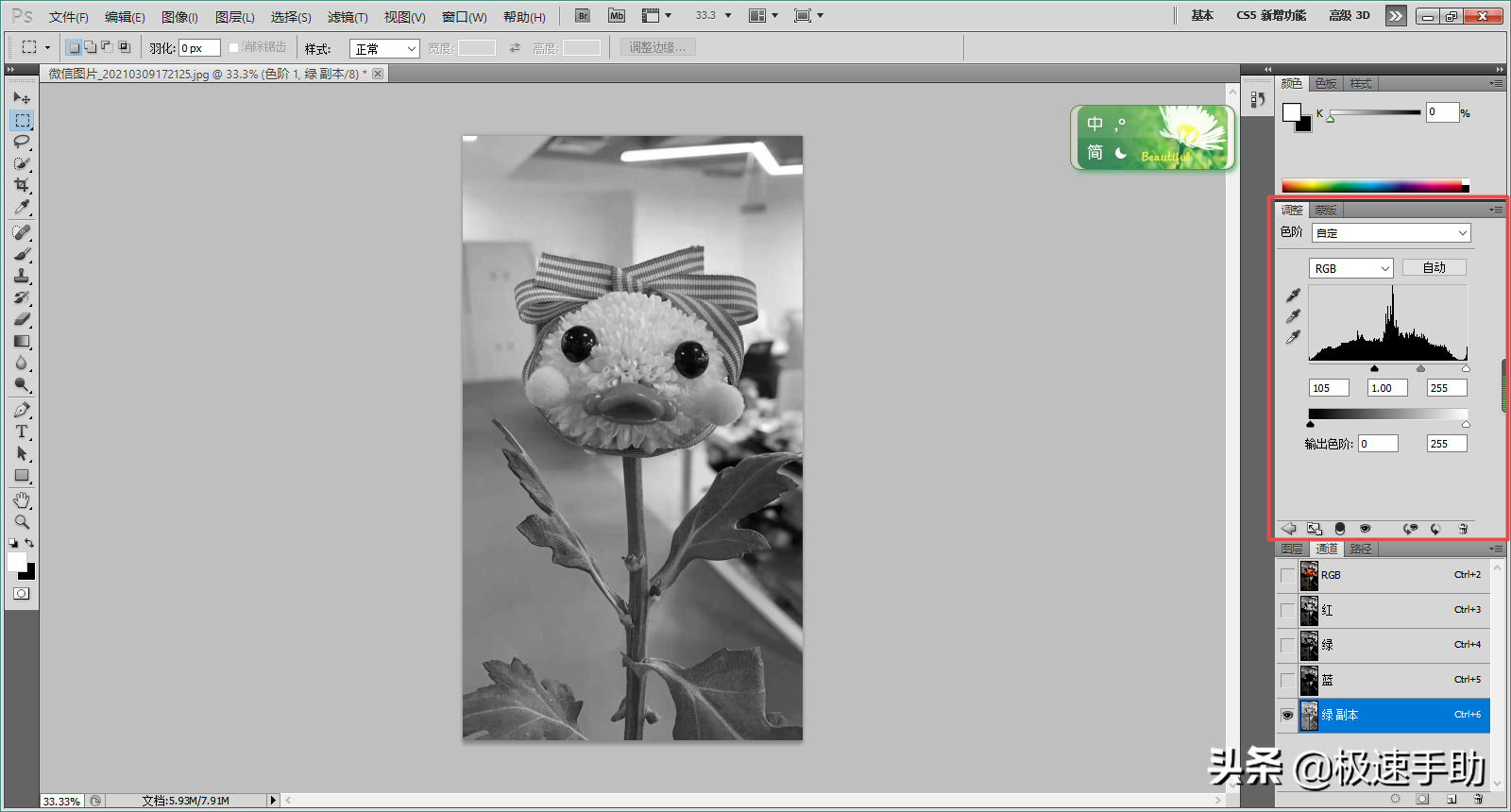The image size is (1511, 812).
Task: Expand more workspaces with double-arrow button
Action: pyautogui.click(x=1396, y=16)
